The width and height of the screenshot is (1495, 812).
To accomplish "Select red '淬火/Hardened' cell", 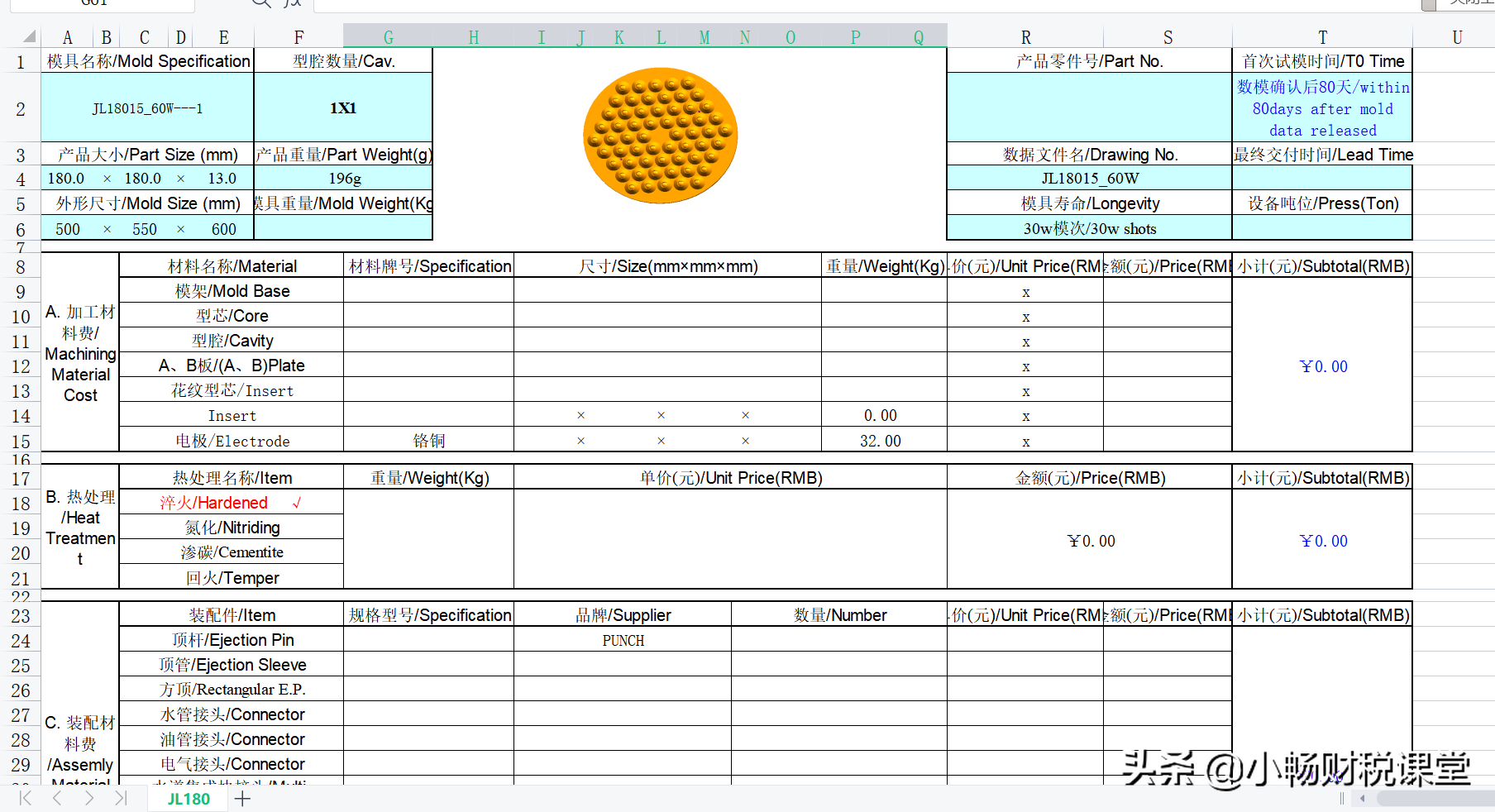I will pyautogui.click(x=232, y=503).
